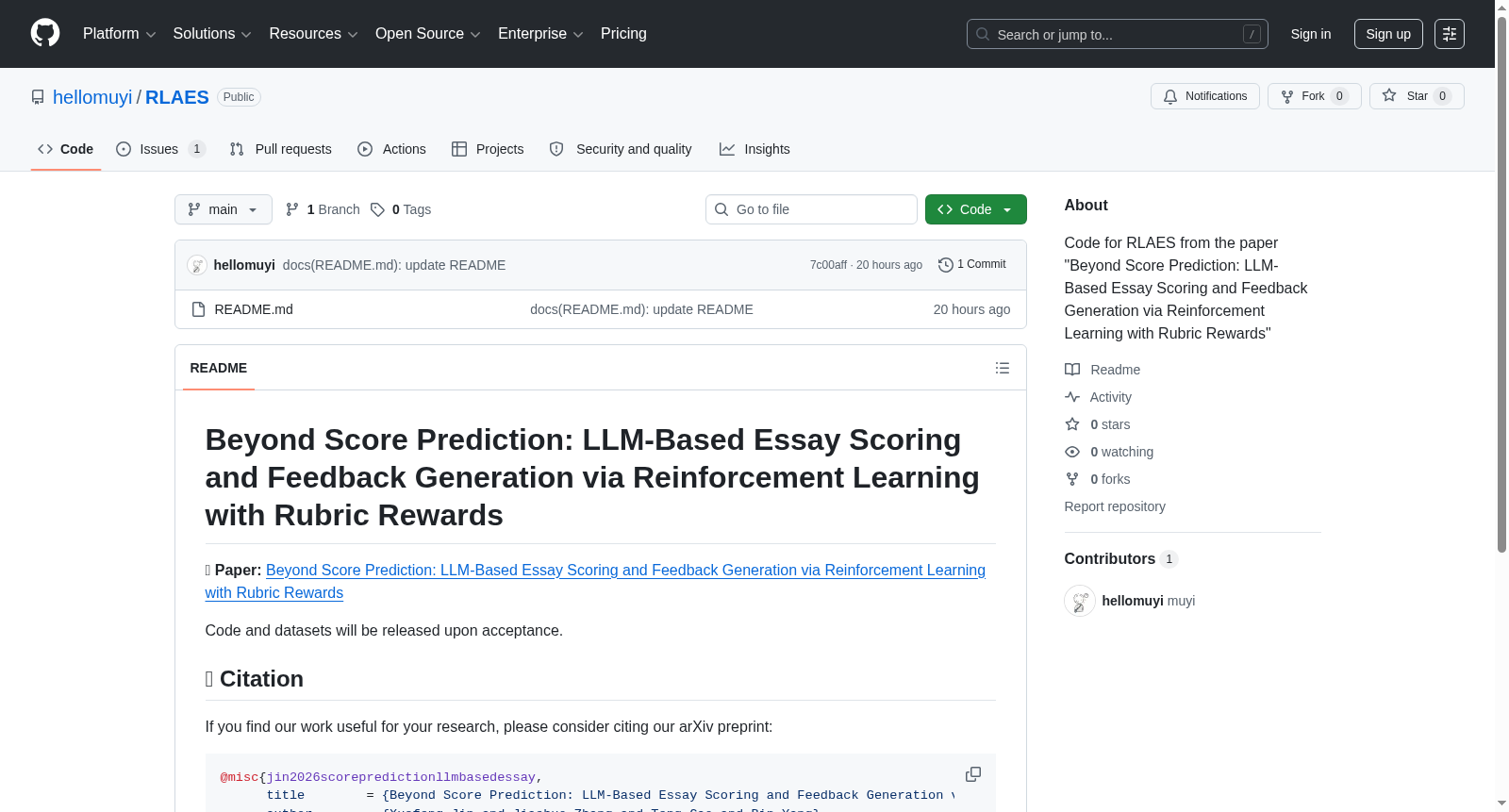1509x812 pixels.
Task: Focus the Go to file field
Action: [811, 209]
